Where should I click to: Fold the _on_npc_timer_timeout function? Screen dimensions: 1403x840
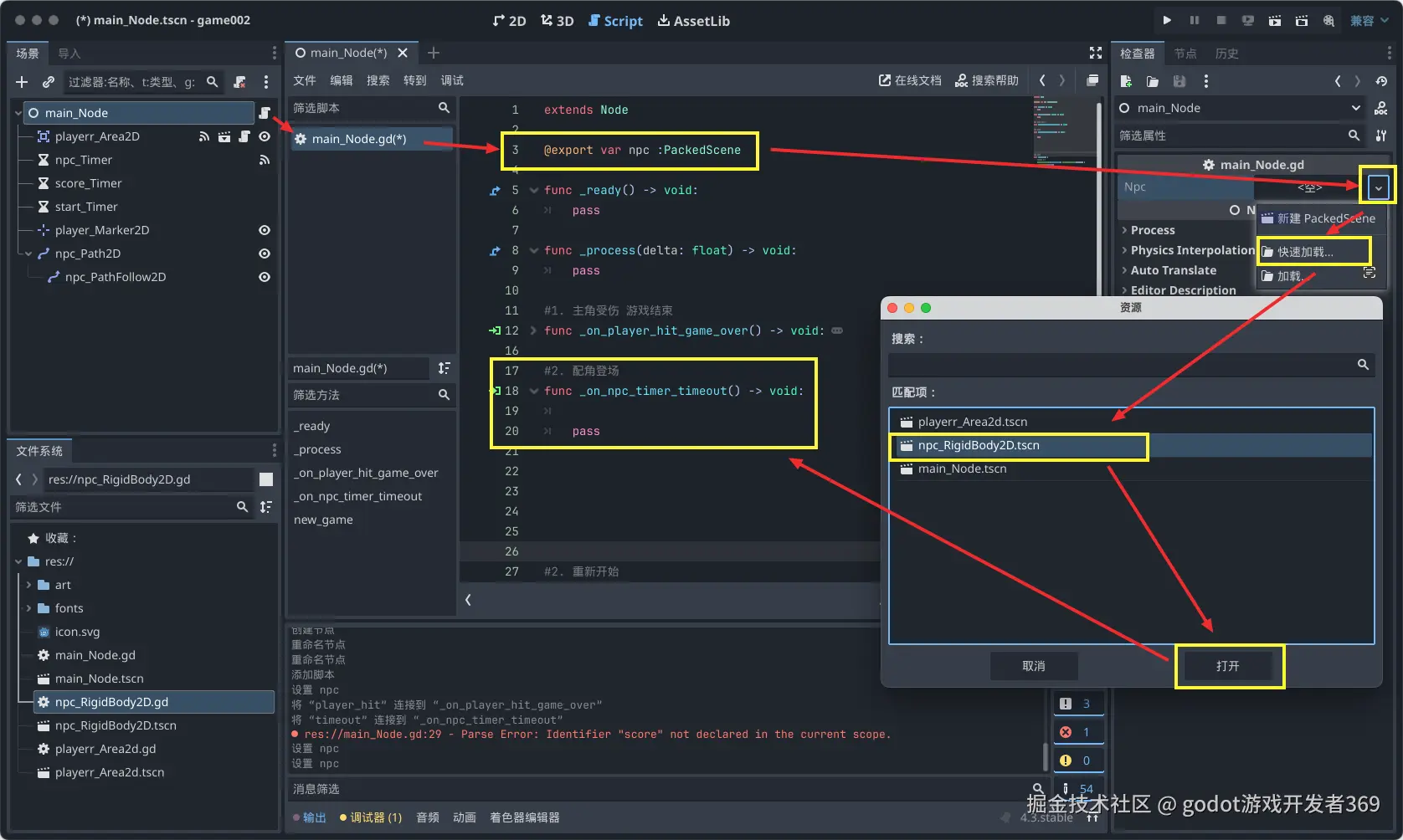pyautogui.click(x=534, y=391)
